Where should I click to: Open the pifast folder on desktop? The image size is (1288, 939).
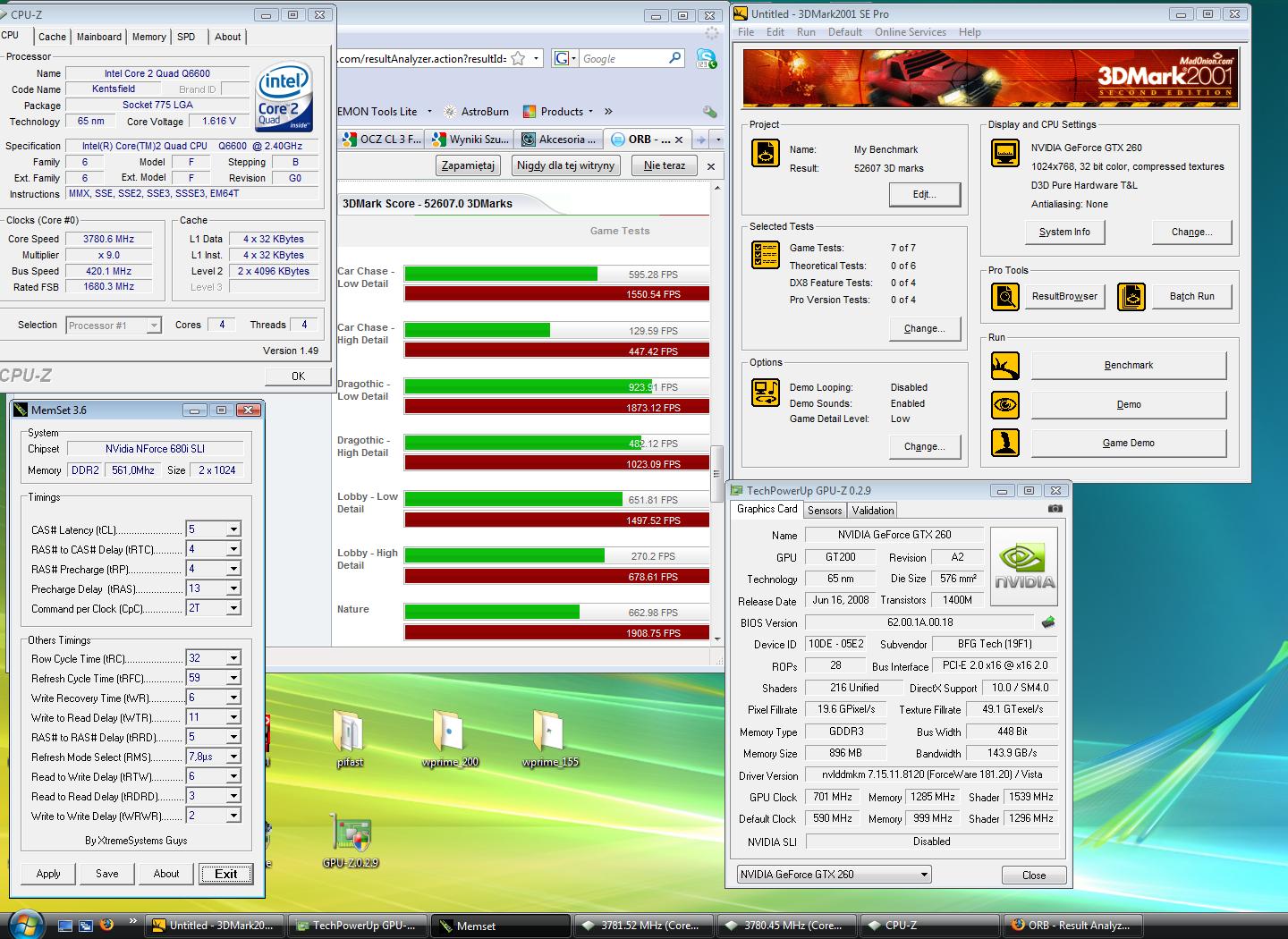[350, 739]
